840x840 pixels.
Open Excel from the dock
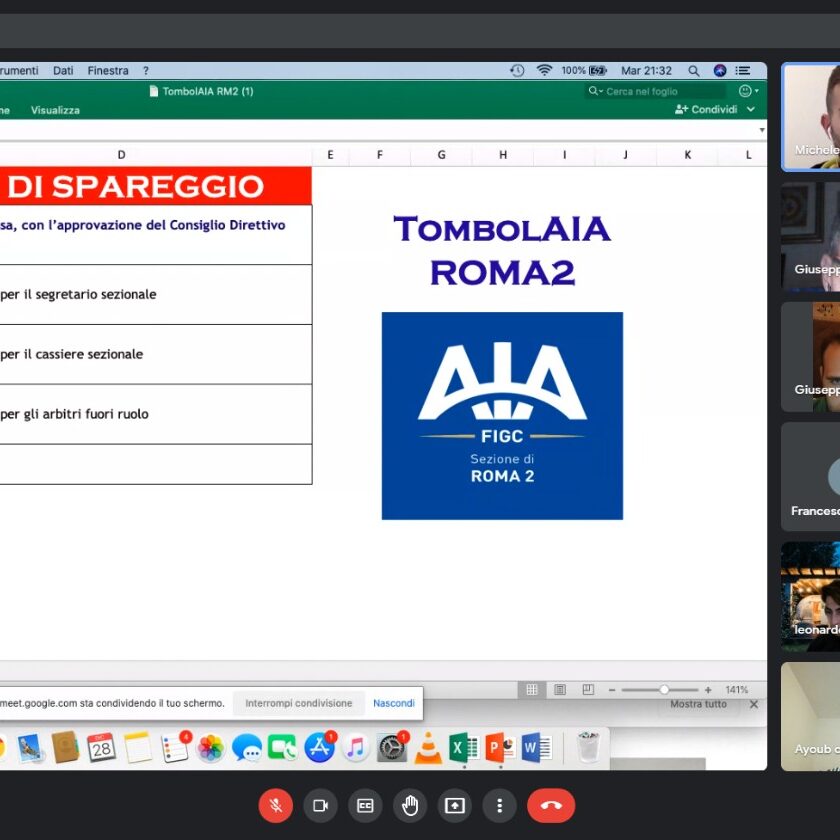click(463, 748)
